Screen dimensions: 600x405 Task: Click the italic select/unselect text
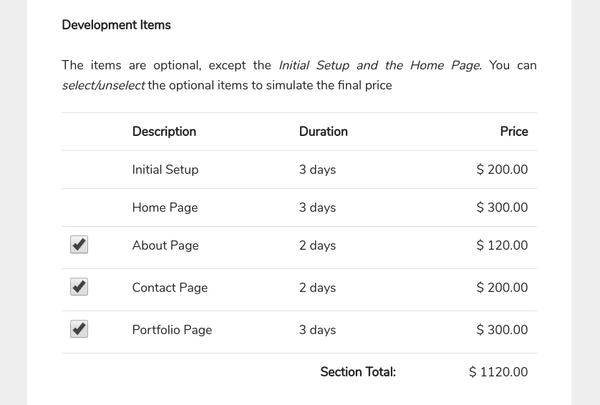click(103, 85)
